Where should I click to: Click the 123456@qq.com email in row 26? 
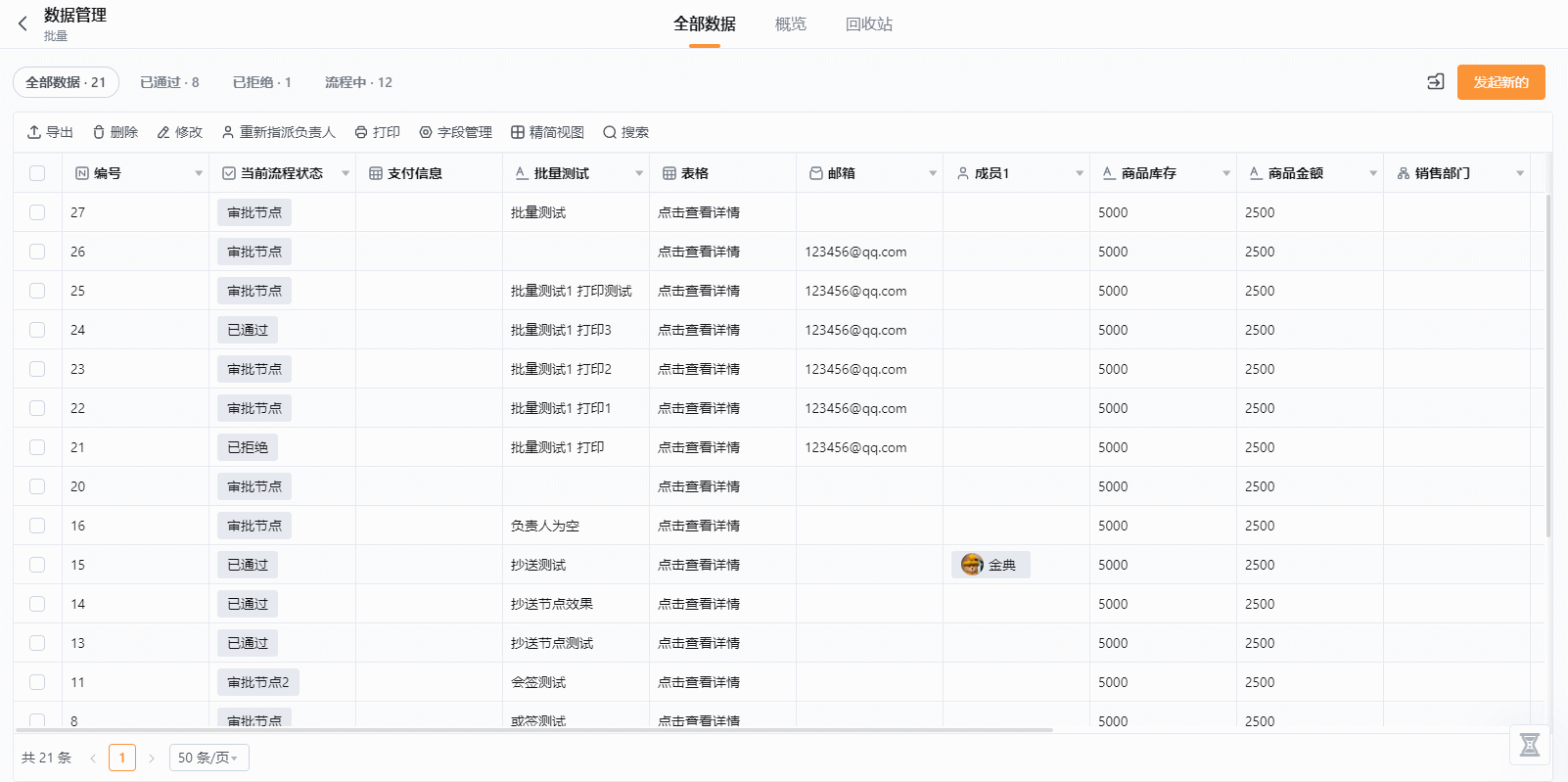point(855,252)
